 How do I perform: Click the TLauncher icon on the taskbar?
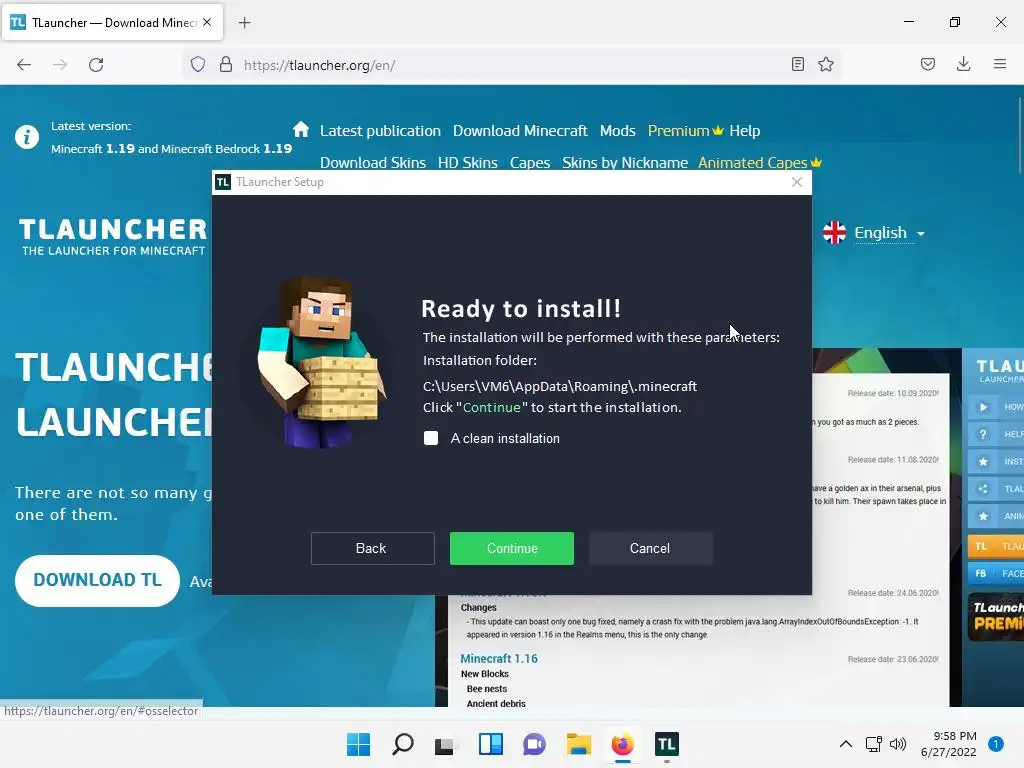(x=666, y=744)
